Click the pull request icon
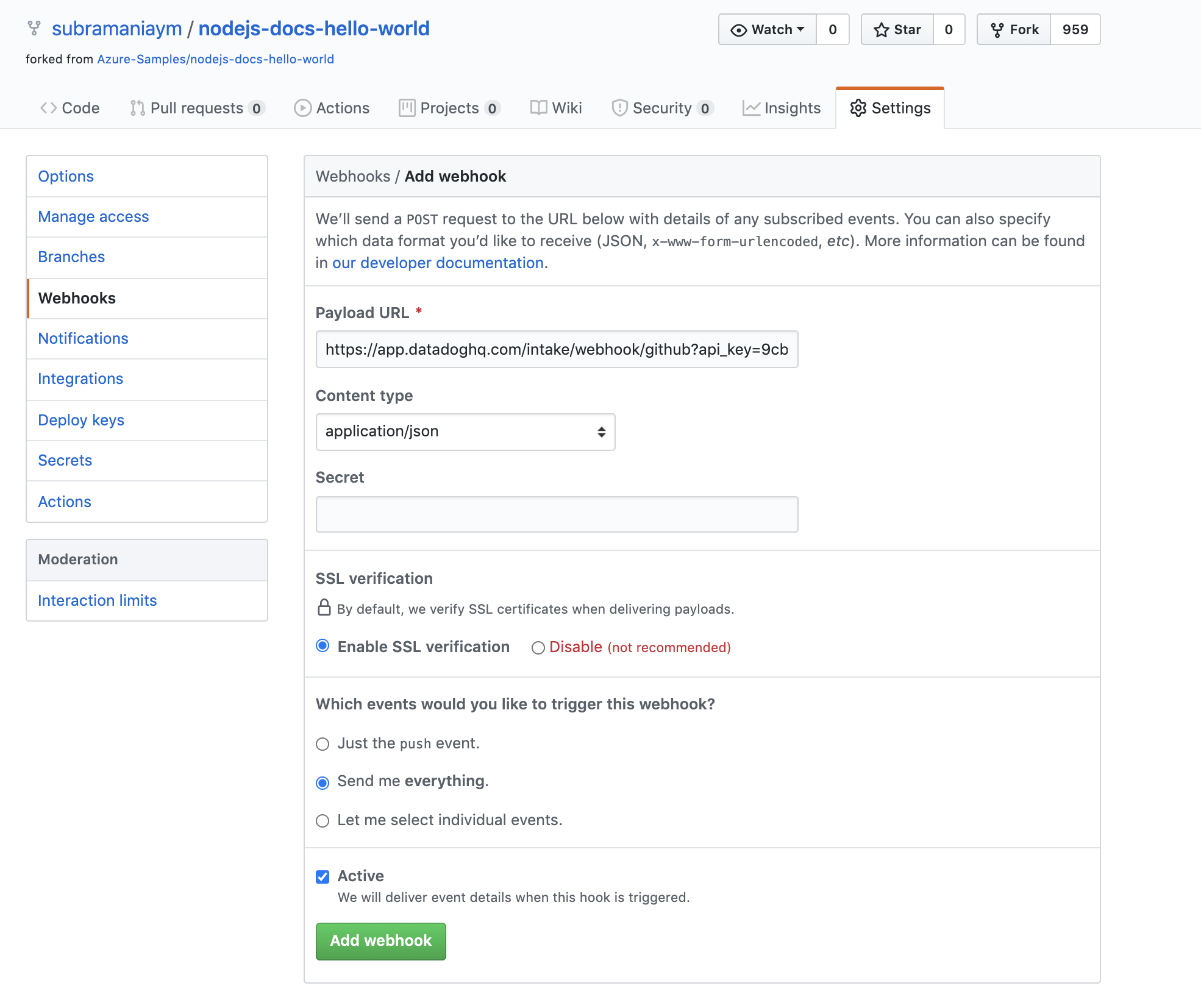 click(x=138, y=108)
